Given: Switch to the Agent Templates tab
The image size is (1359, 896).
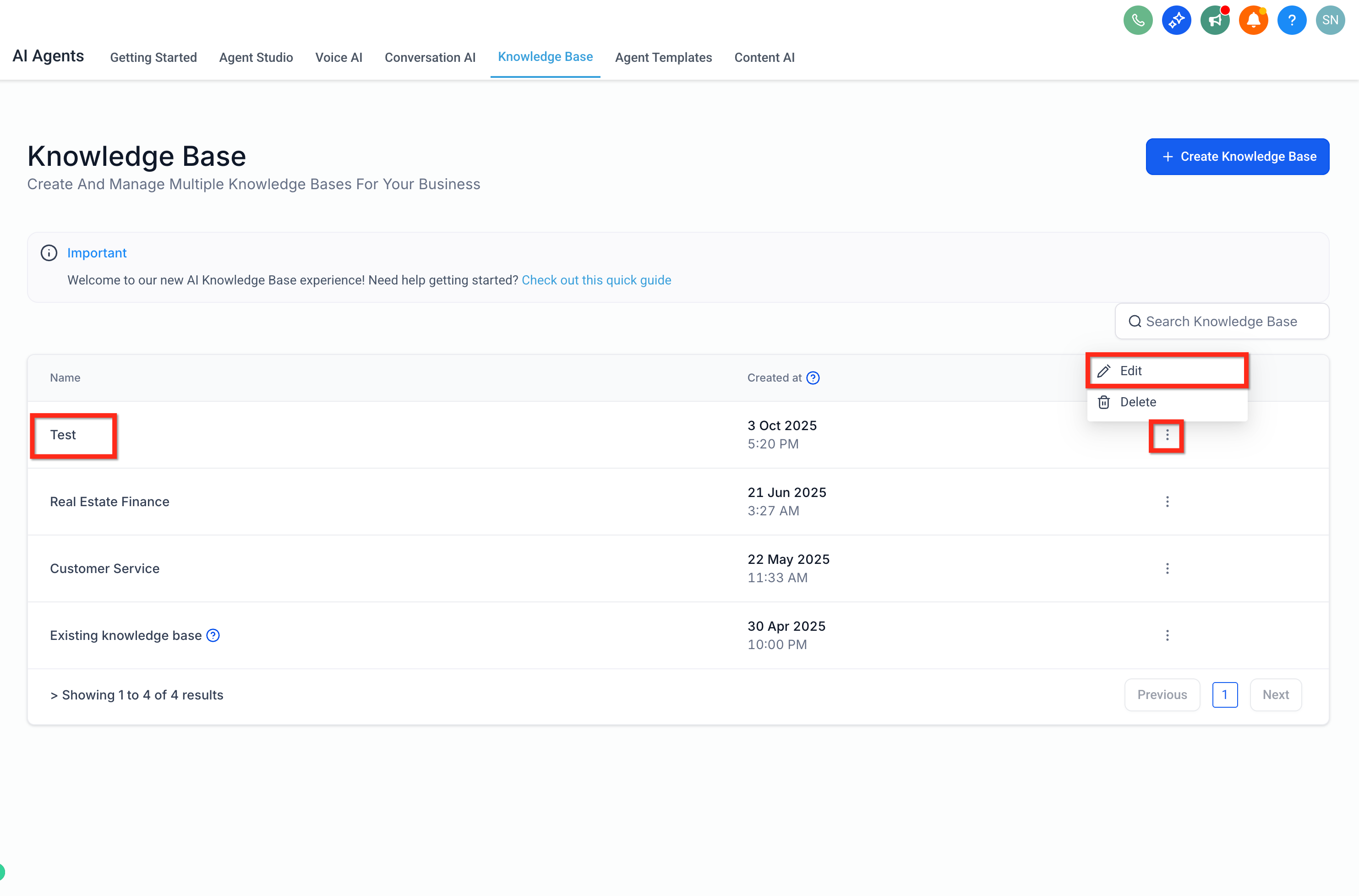Looking at the screenshot, I should [663, 58].
